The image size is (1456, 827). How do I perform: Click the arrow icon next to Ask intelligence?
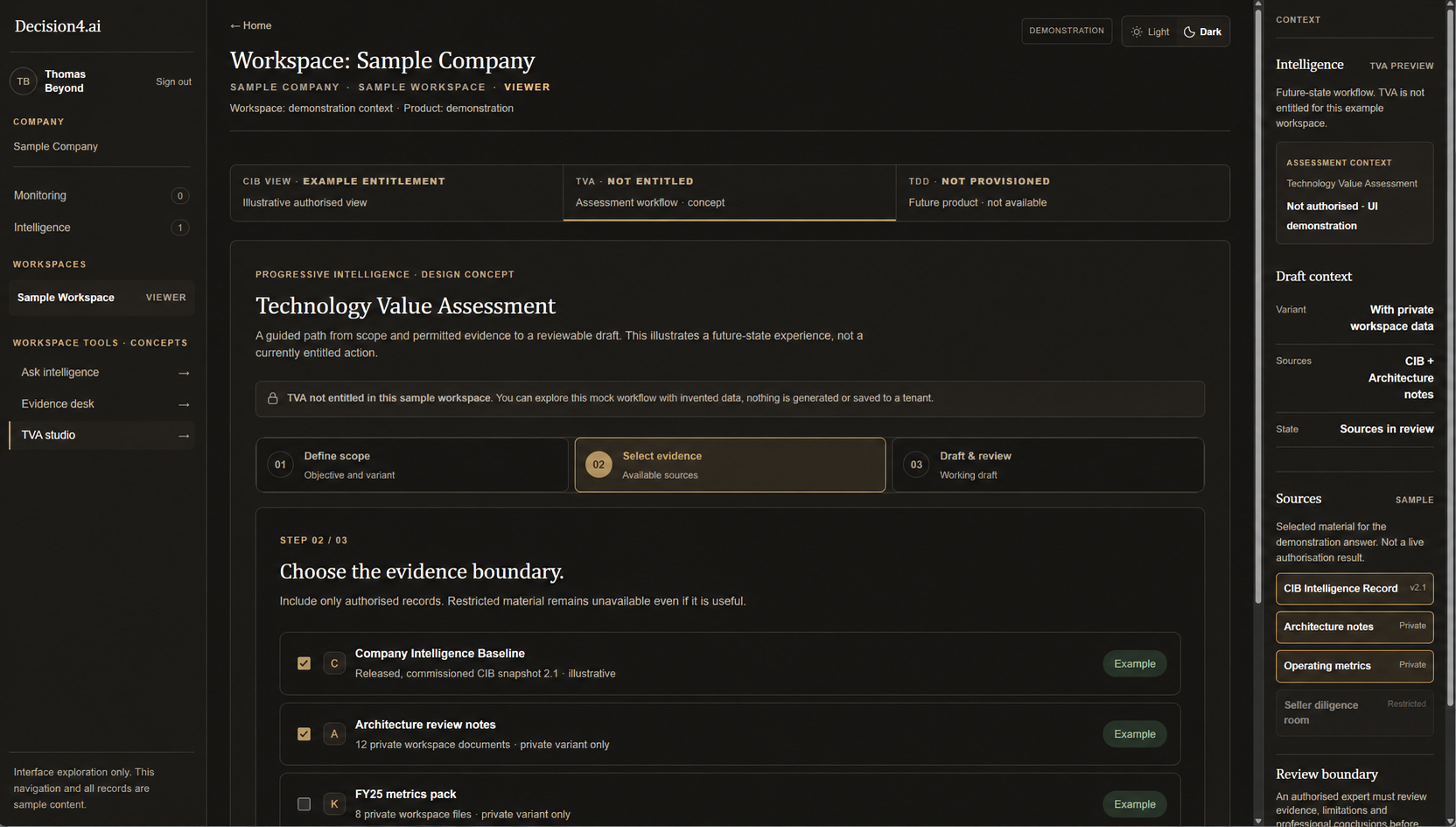pyautogui.click(x=184, y=373)
